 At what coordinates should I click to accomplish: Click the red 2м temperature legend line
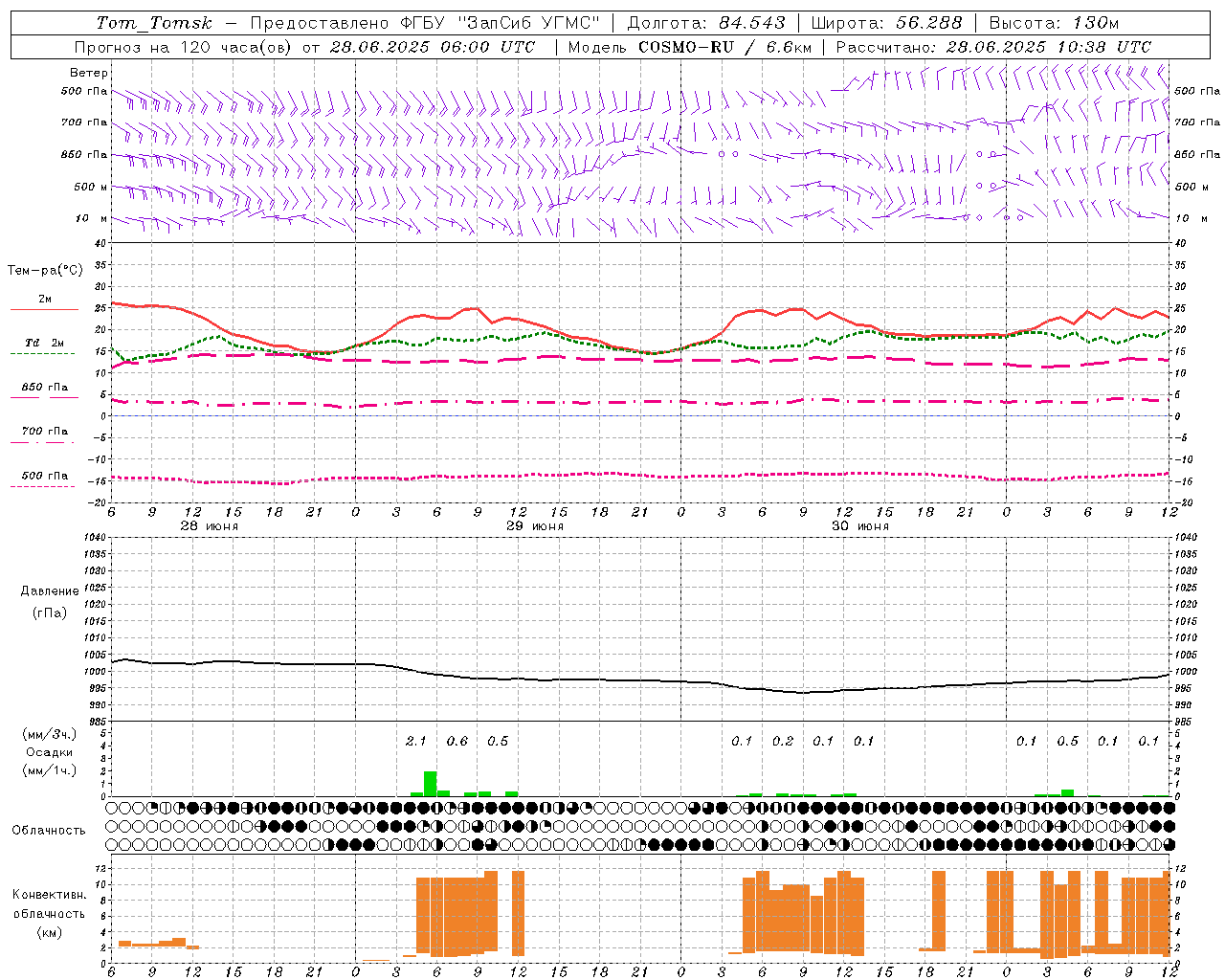(x=44, y=310)
